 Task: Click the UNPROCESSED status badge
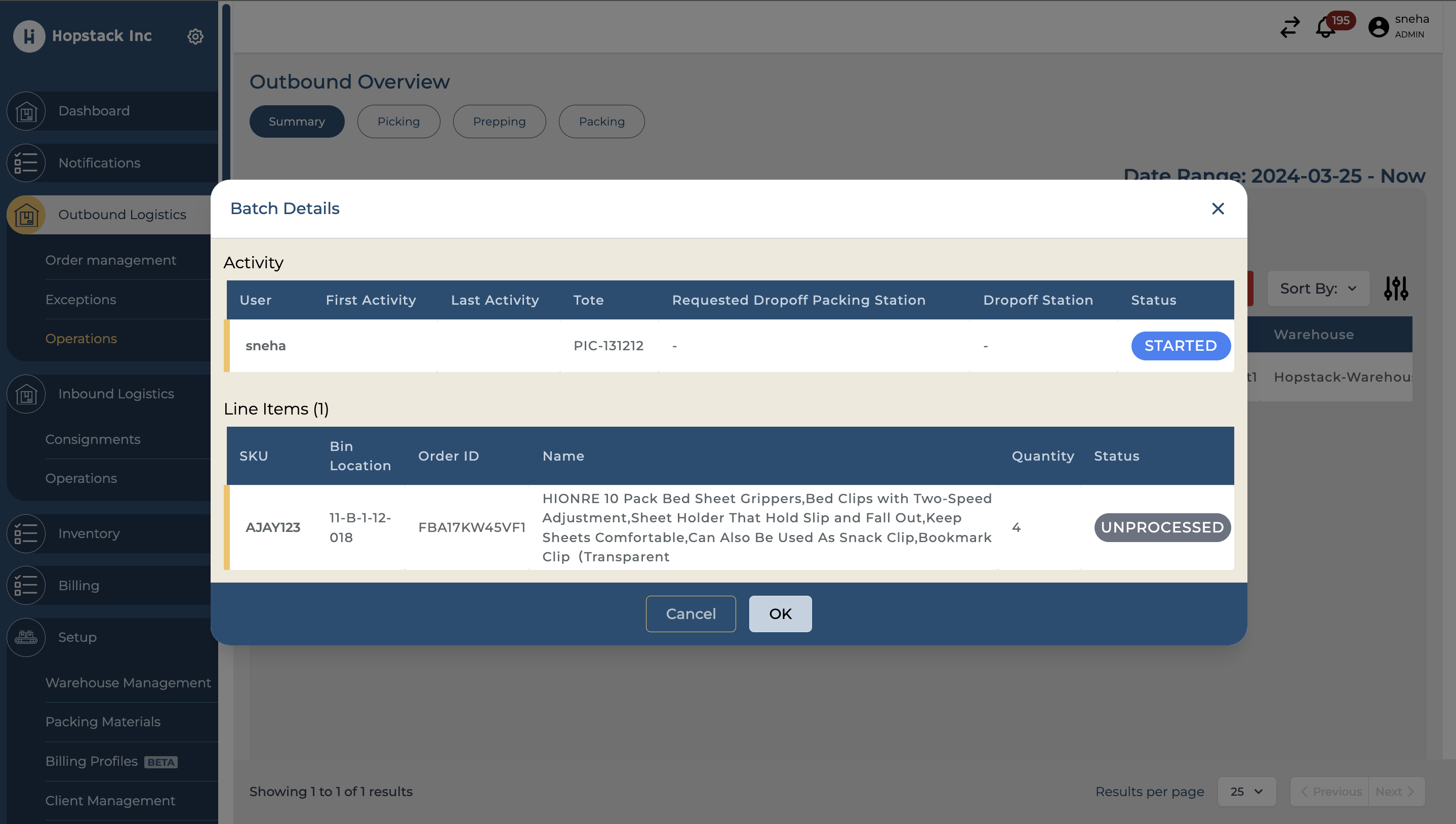point(1162,527)
